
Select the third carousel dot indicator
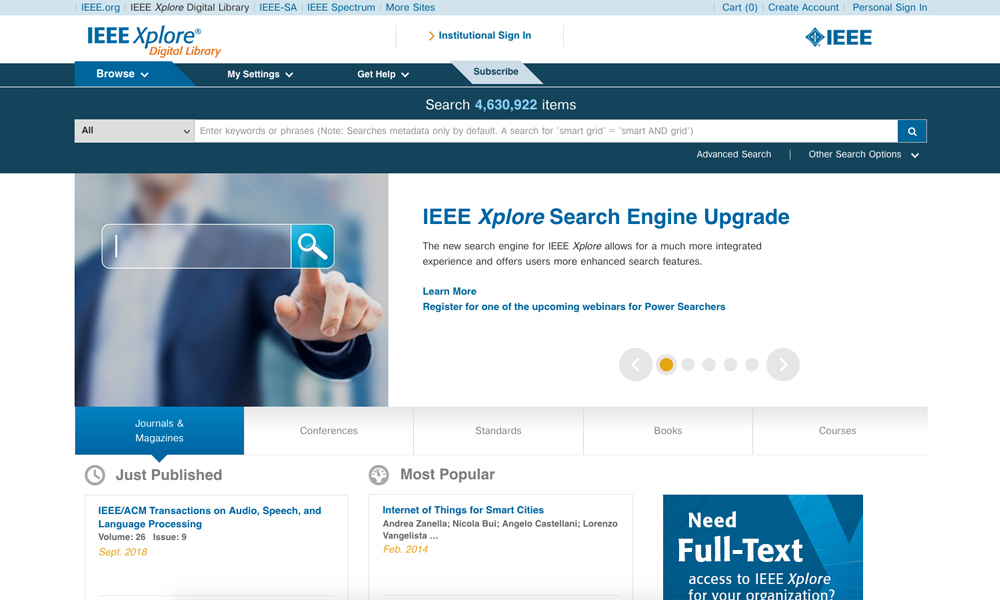(x=709, y=365)
